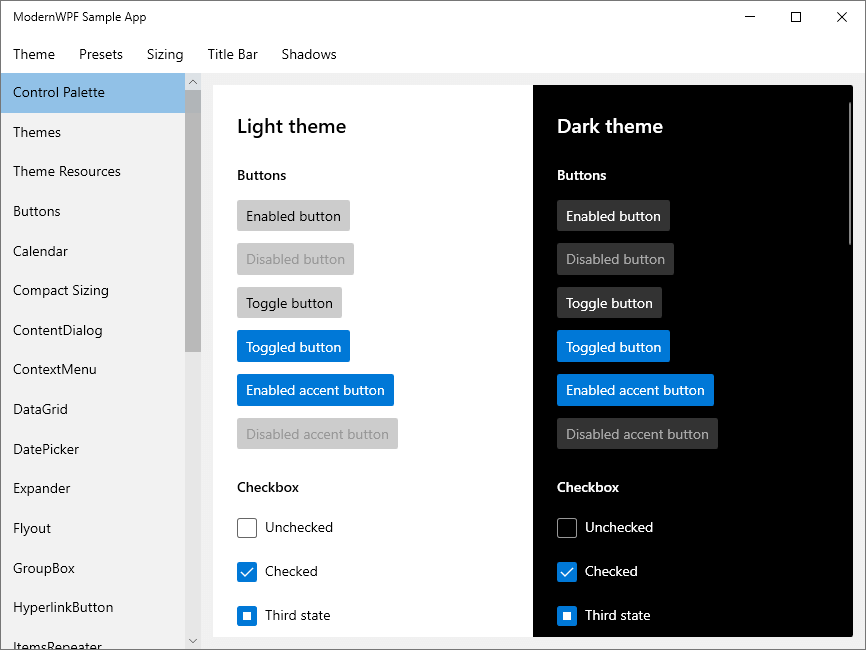866x650 pixels.
Task: Select ContextMenu in the sidebar
Action: (x=93, y=369)
